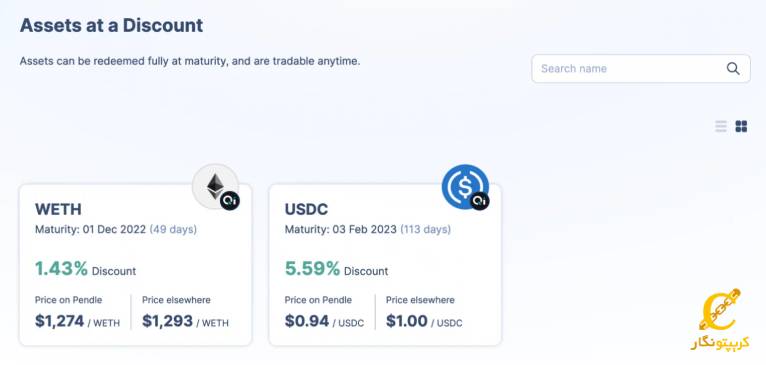Screen dimensions: 766x365
Task: Click Qi badge on WETH icon
Action: coord(230,201)
